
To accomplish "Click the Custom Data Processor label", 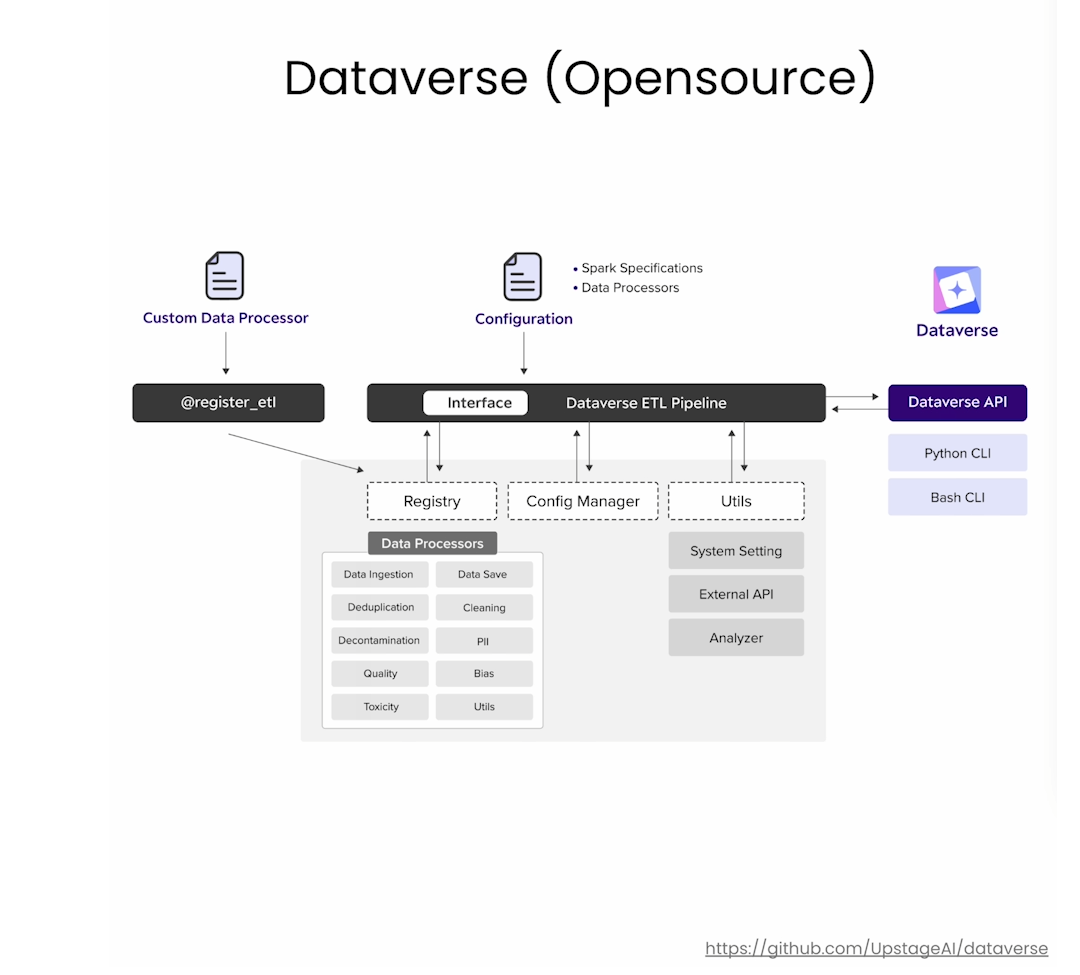I will tap(225, 318).
